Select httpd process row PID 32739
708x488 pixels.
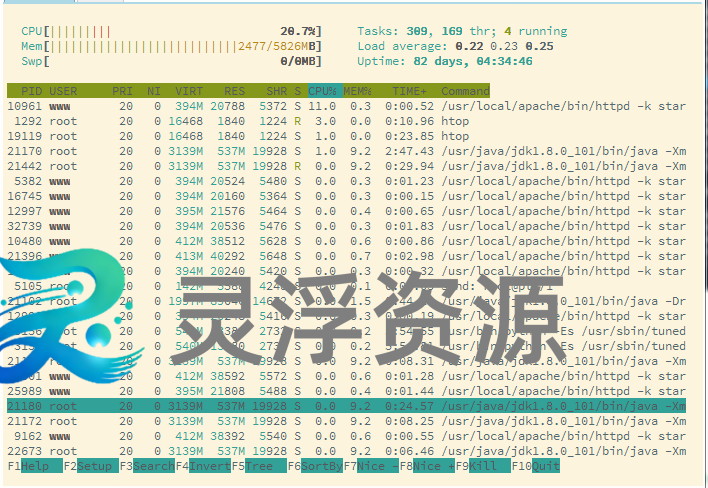(x=346, y=226)
